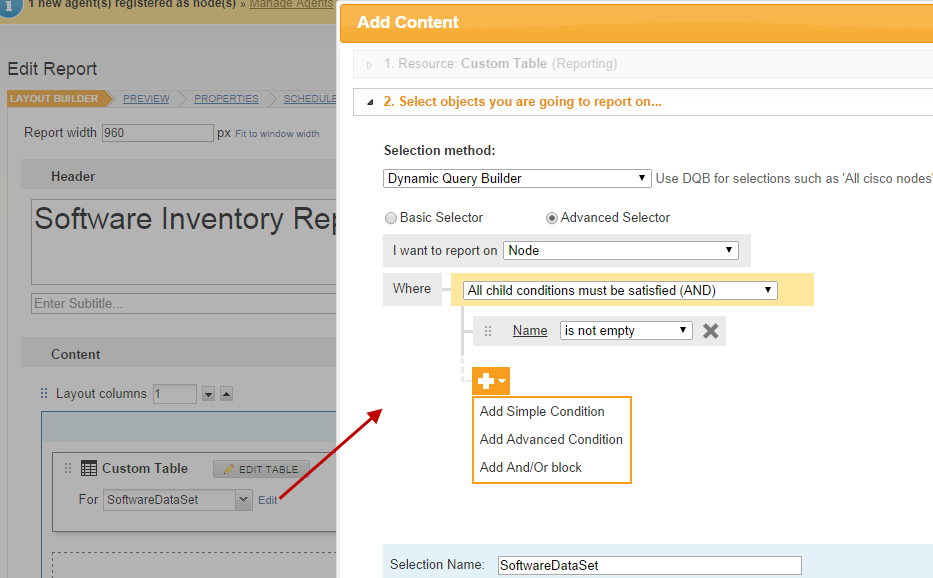Screen dimensions: 933x578
Task: Increase layout columns with up arrow
Action: 226,394
